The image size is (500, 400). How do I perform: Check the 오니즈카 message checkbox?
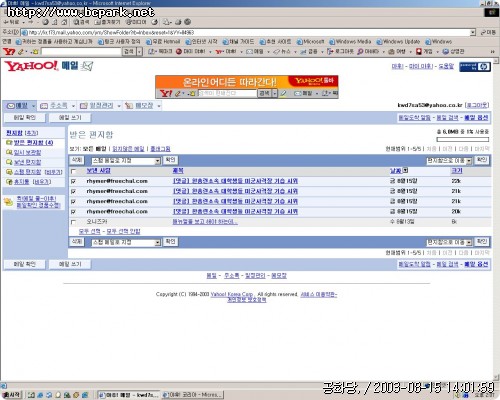coord(74,222)
